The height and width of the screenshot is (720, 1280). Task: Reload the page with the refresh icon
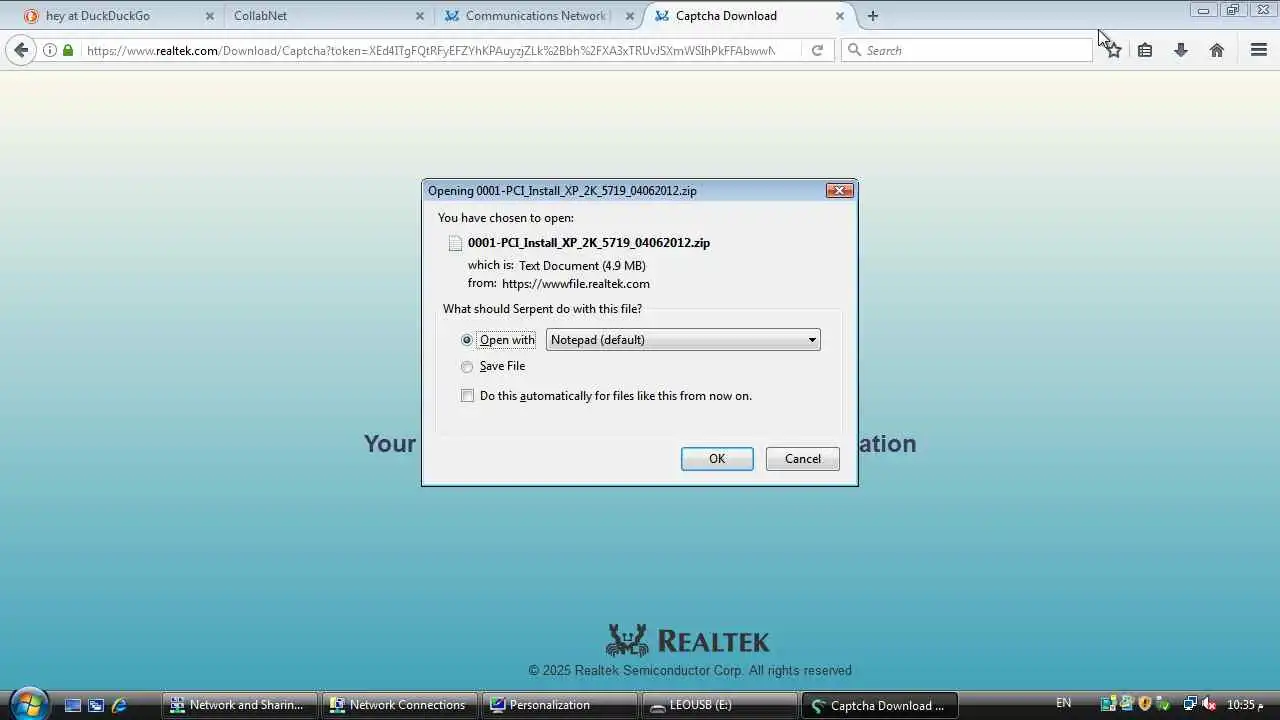click(x=817, y=50)
